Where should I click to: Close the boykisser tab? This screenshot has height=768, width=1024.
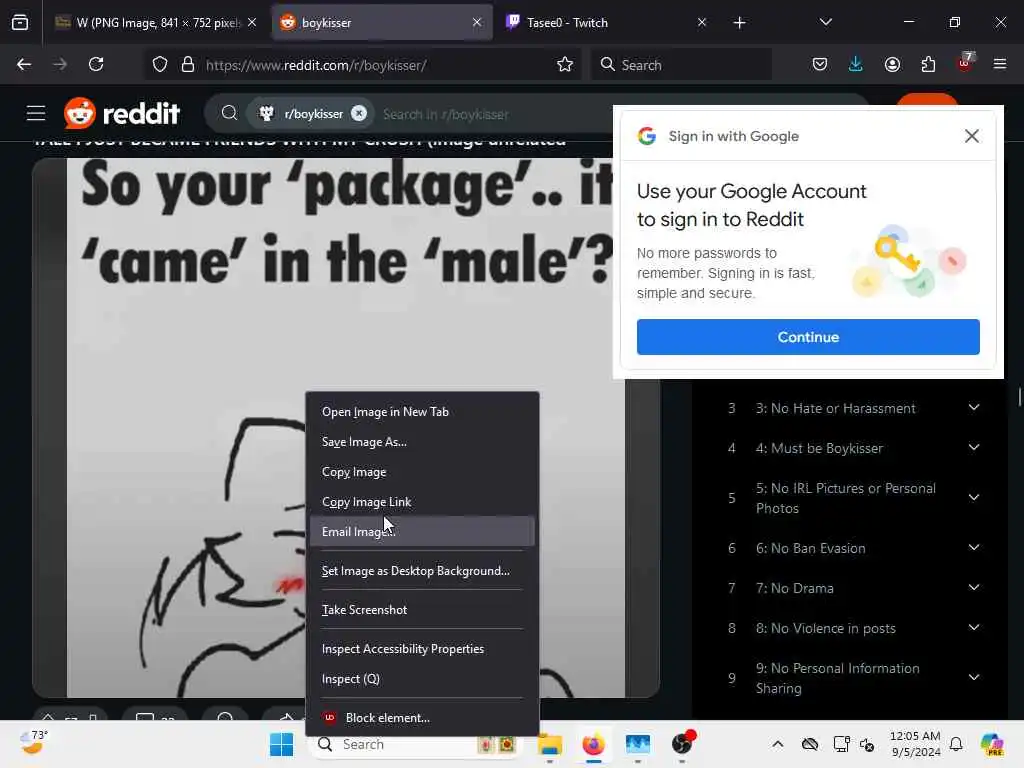click(x=477, y=22)
